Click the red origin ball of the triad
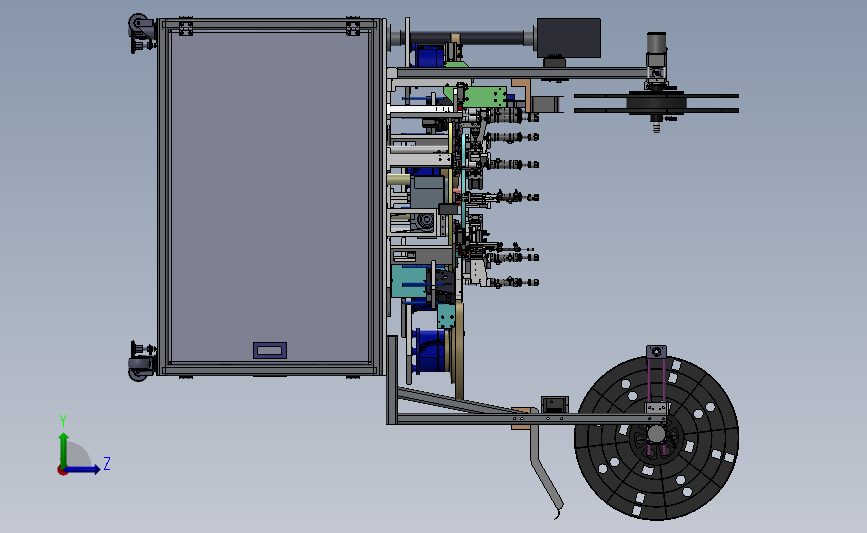Viewport: 867px width, 533px height. (x=62, y=471)
